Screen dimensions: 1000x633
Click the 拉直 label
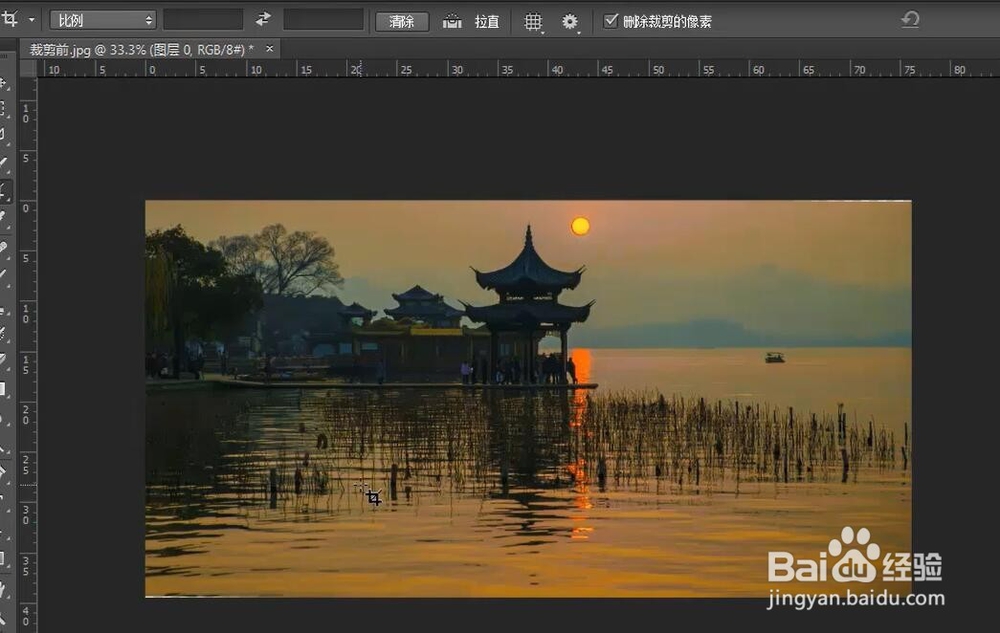487,22
